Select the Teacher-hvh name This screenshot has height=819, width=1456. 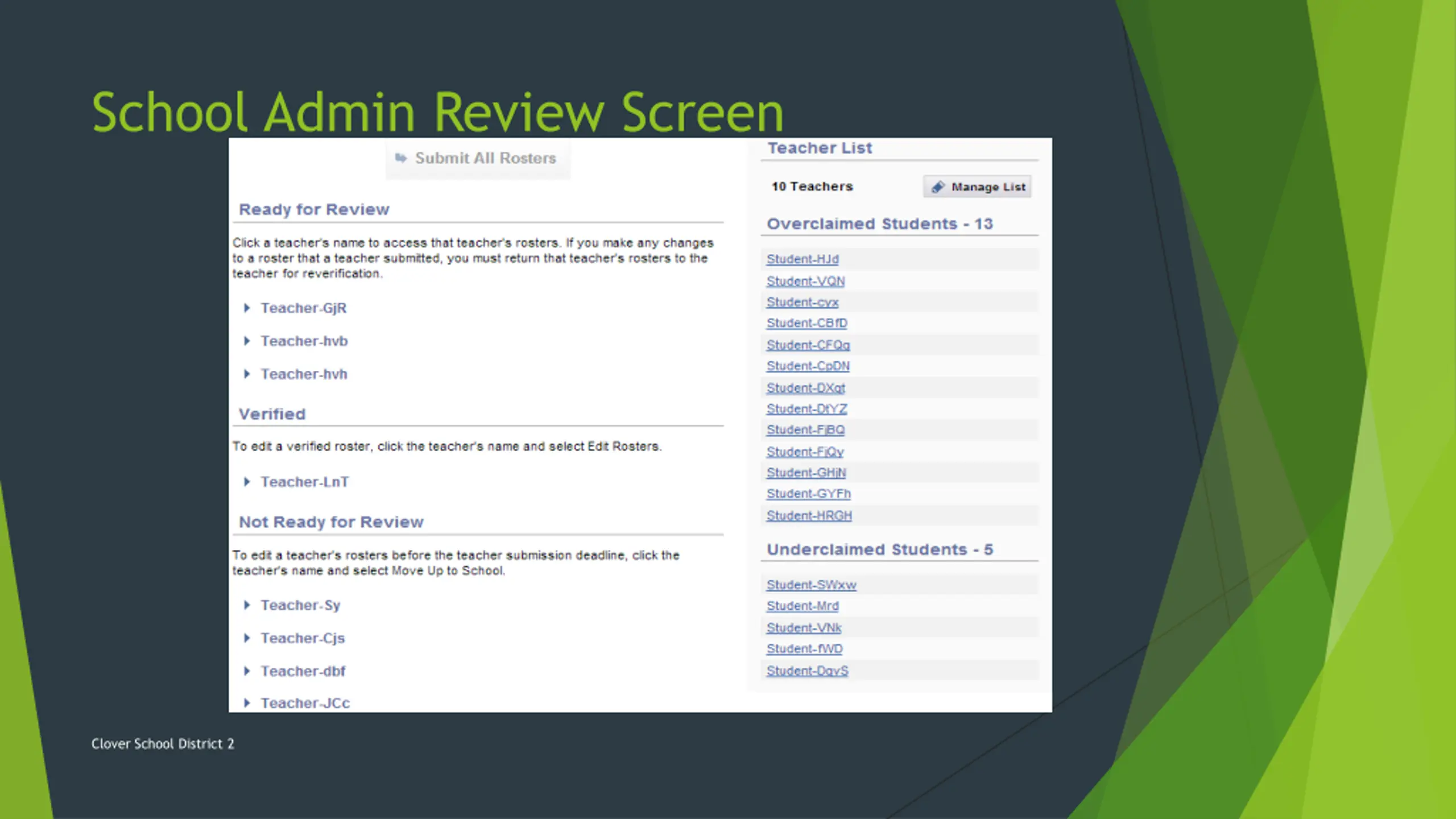tap(304, 374)
